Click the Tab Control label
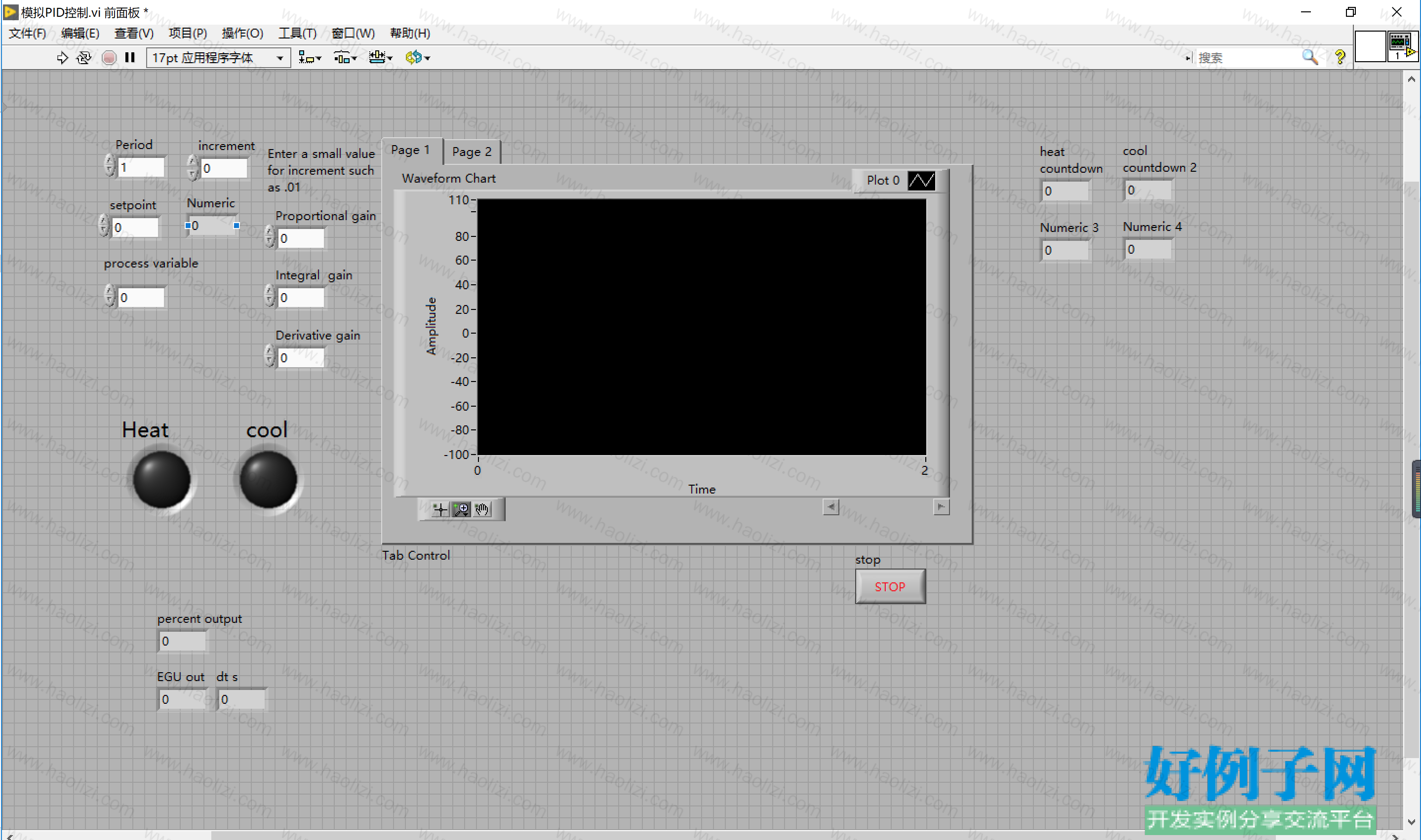The height and width of the screenshot is (840, 1421). pyautogui.click(x=416, y=555)
